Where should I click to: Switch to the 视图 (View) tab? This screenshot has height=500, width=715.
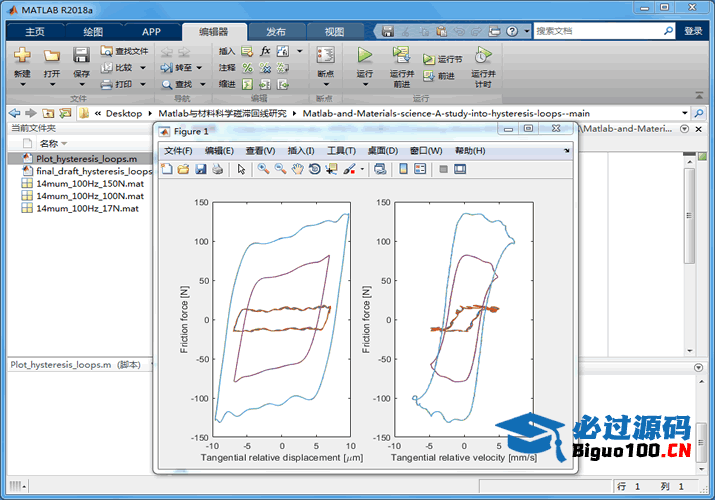point(334,31)
